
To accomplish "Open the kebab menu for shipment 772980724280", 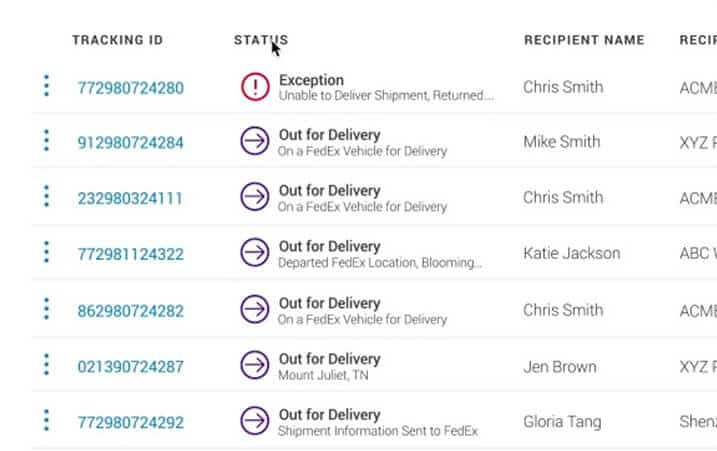I will pos(46,86).
